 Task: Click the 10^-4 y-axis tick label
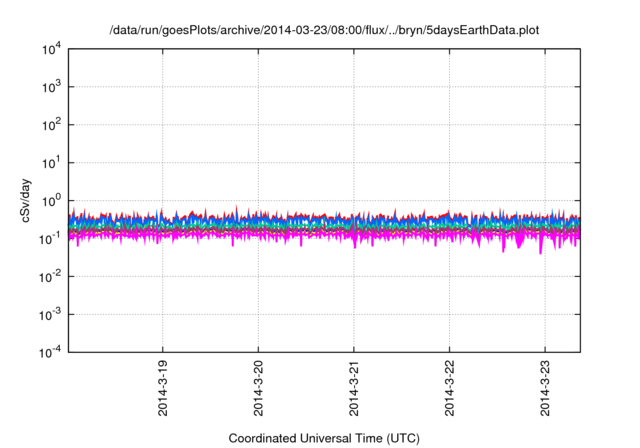click(50, 352)
